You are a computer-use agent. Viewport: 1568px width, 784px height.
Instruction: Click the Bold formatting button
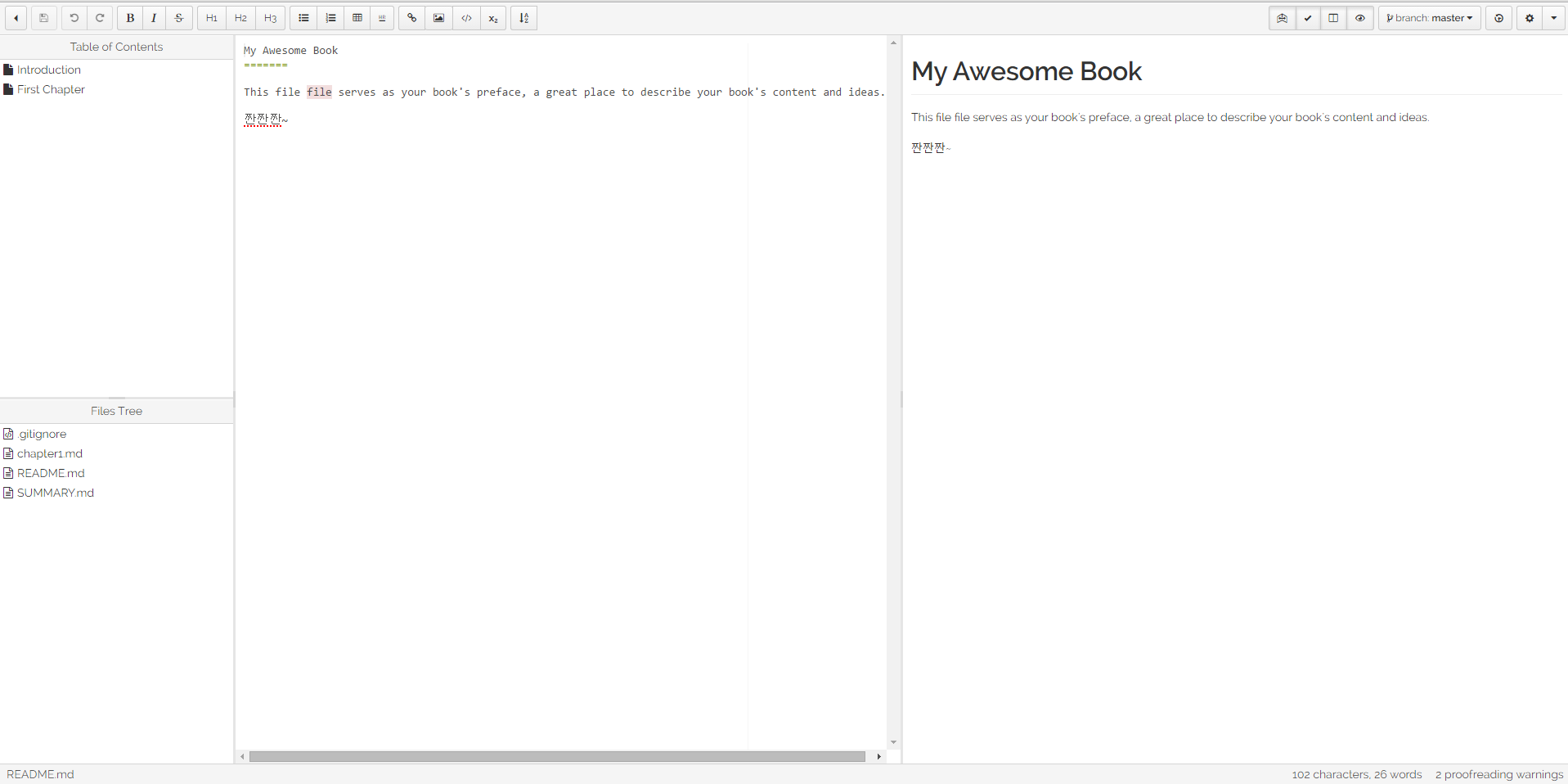[x=130, y=18]
